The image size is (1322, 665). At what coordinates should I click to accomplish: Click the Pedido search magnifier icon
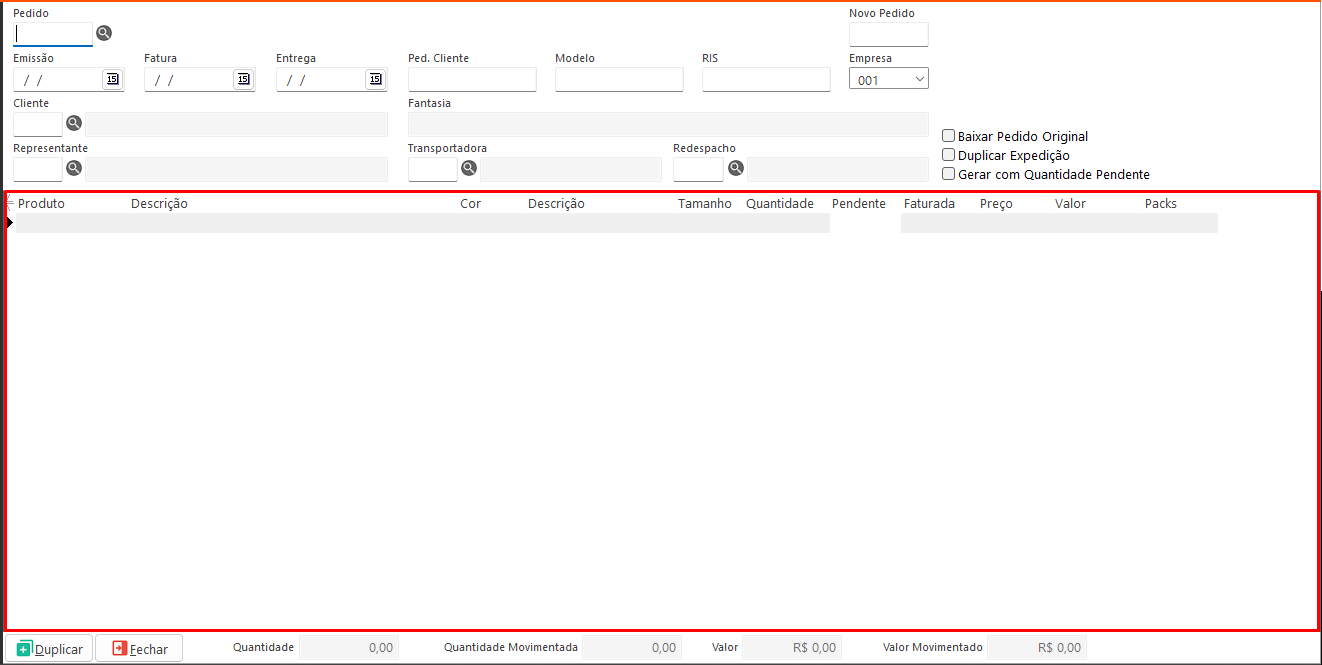point(104,33)
